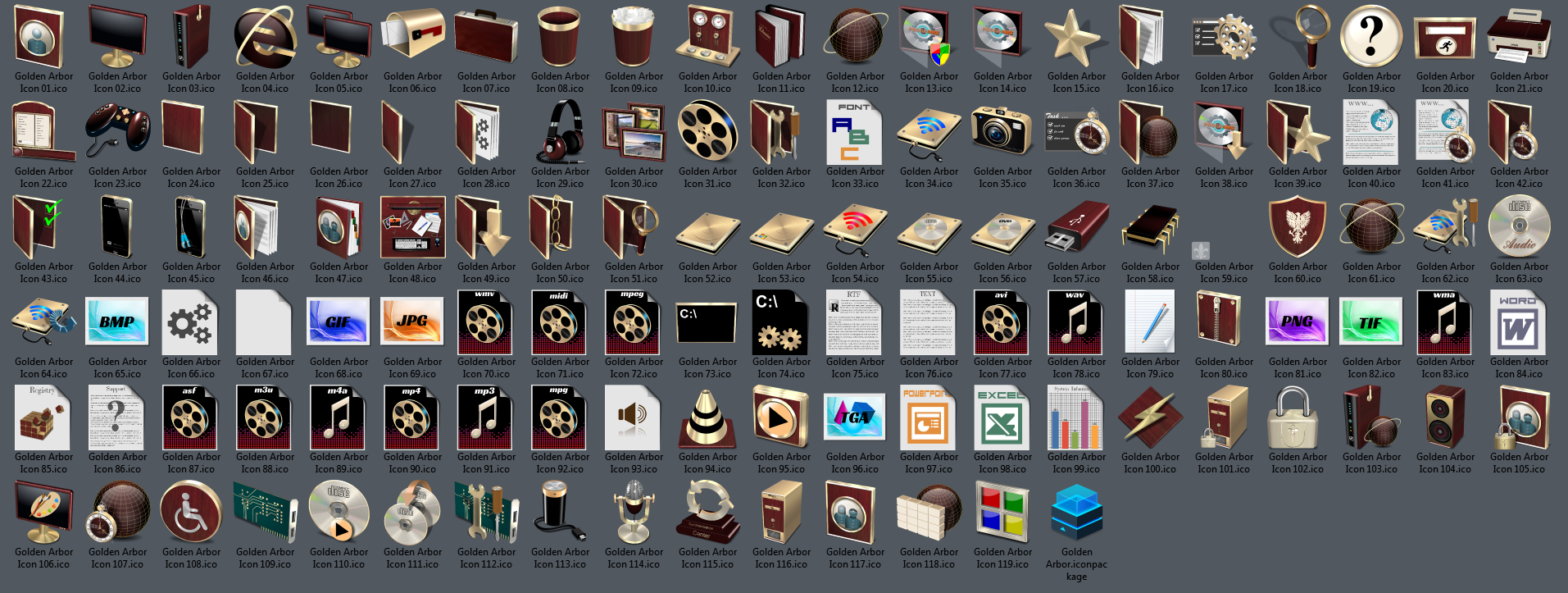Select the USB flash drive Icon 57.ico
This screenshot has height=593, width=1568.
pos(1076,227)
